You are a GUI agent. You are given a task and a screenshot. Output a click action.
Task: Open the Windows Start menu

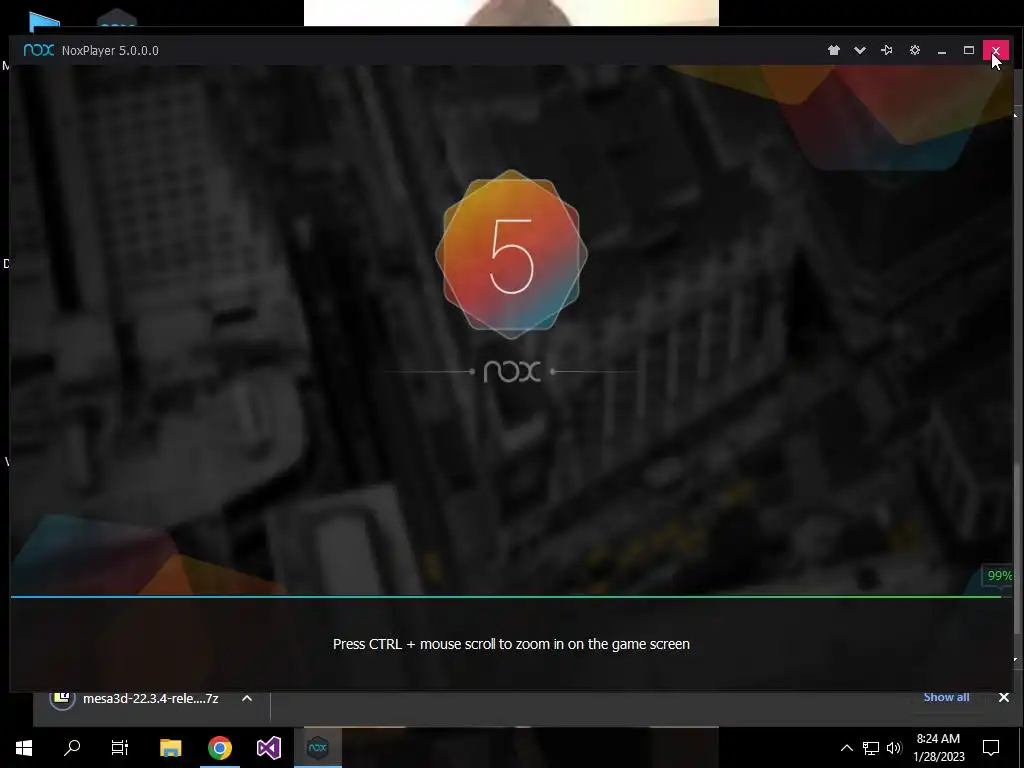point(24,747)
